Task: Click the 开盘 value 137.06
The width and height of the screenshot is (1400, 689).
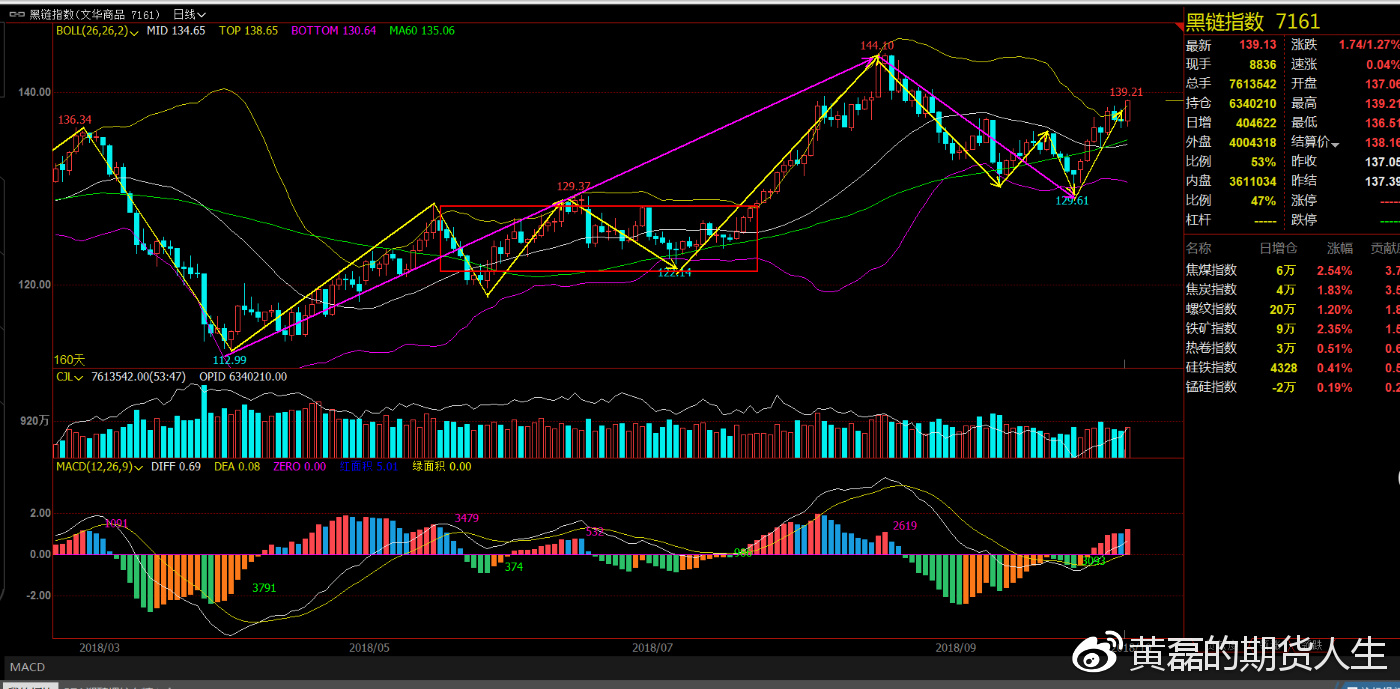Action: pyautogui.click(x=1380, y=84)
